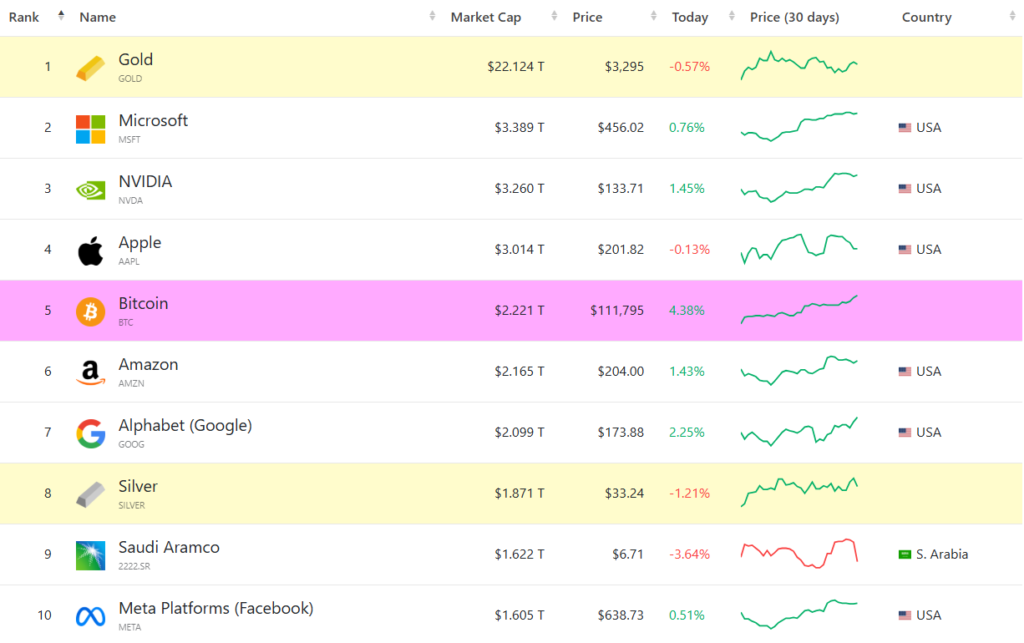Click the NVIDIA logo icon
Viewport: 1024px width, 643px height.
[90, 190]
